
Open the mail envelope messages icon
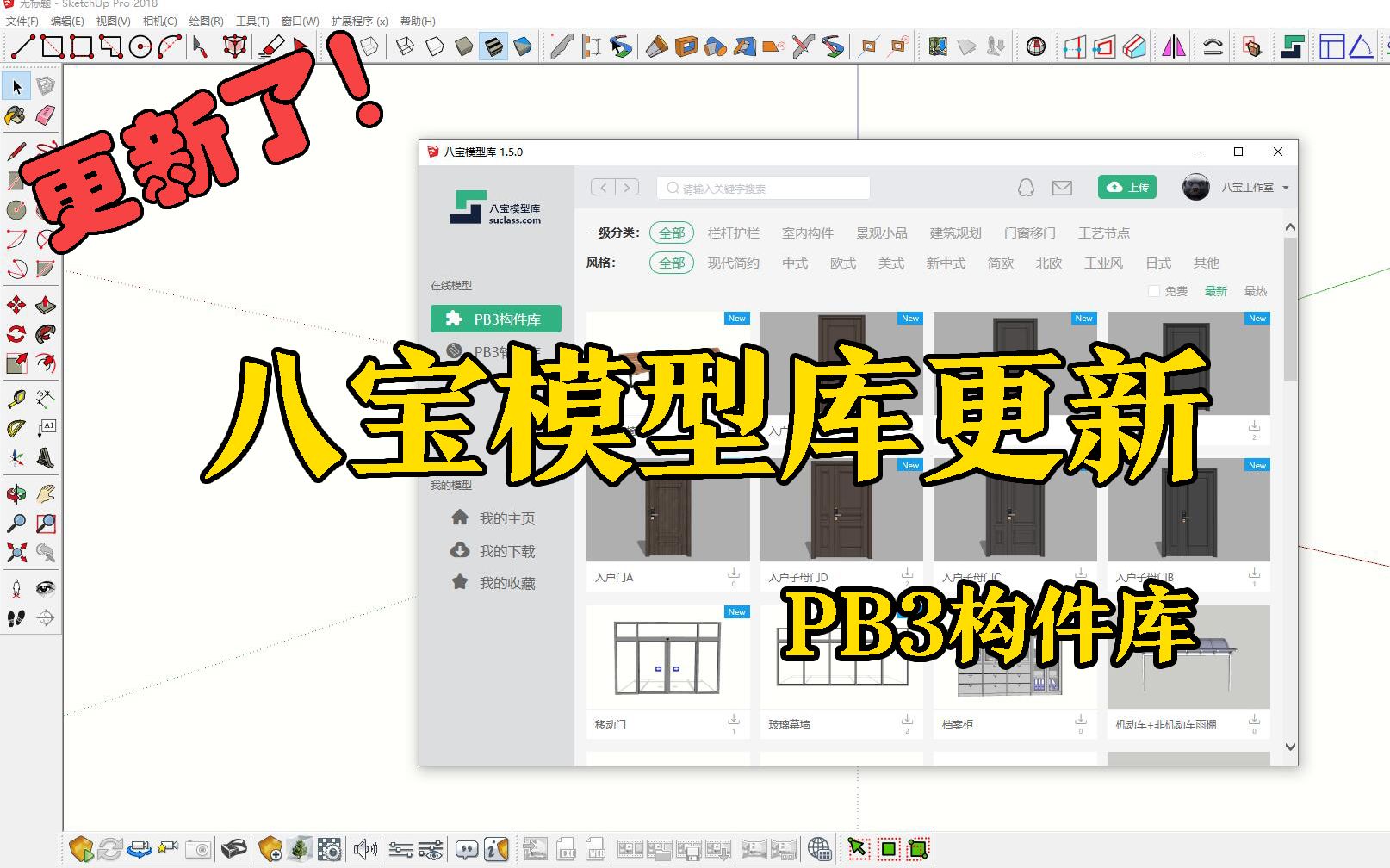[x=1062, y=188]
